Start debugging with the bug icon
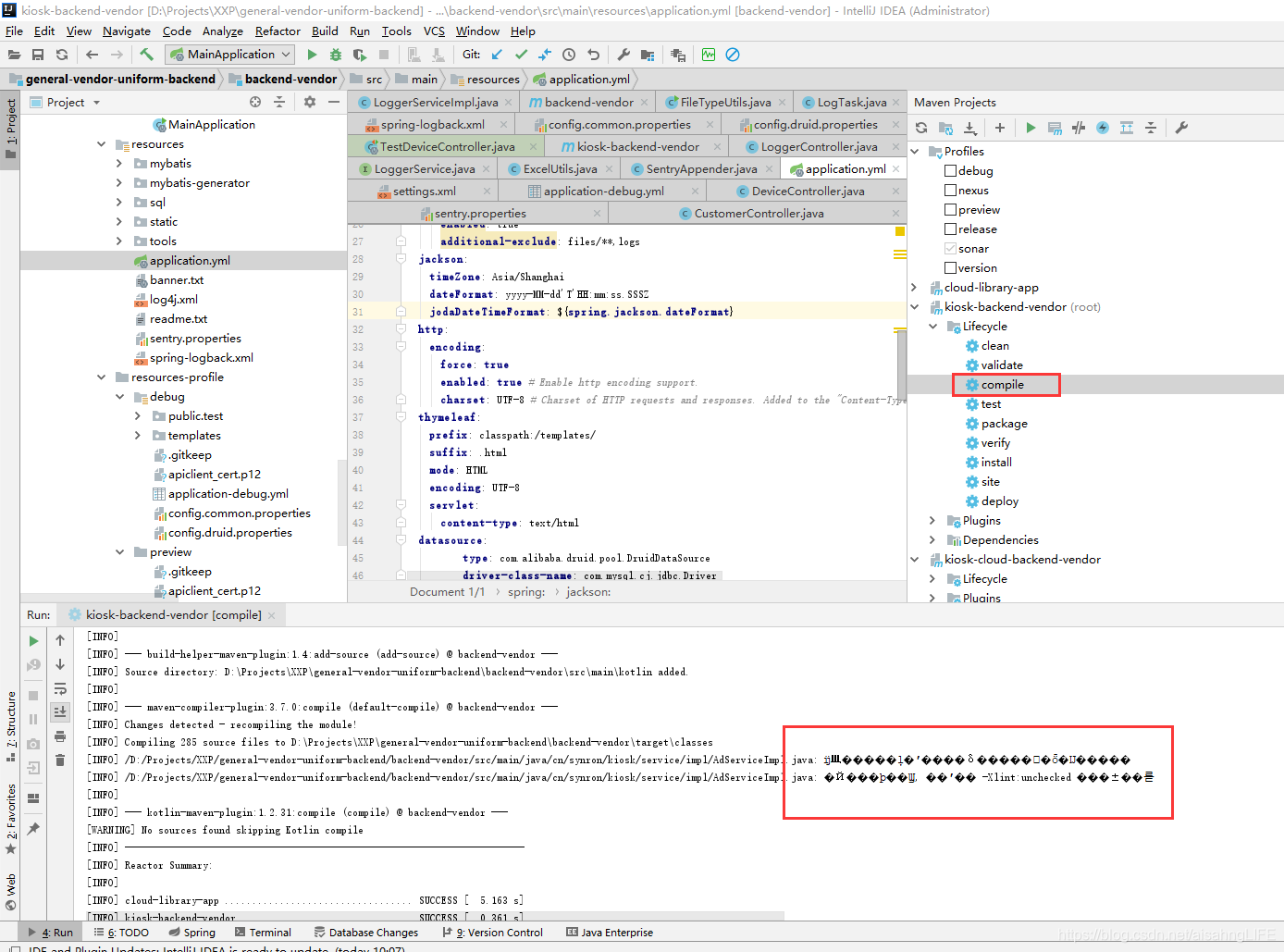The width and height of the screenshot is (1284, 952). (x=336, y=55)
